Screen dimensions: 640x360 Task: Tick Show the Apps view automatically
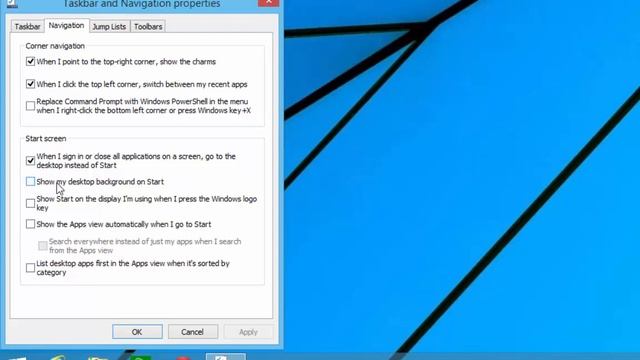pos(31,224)
